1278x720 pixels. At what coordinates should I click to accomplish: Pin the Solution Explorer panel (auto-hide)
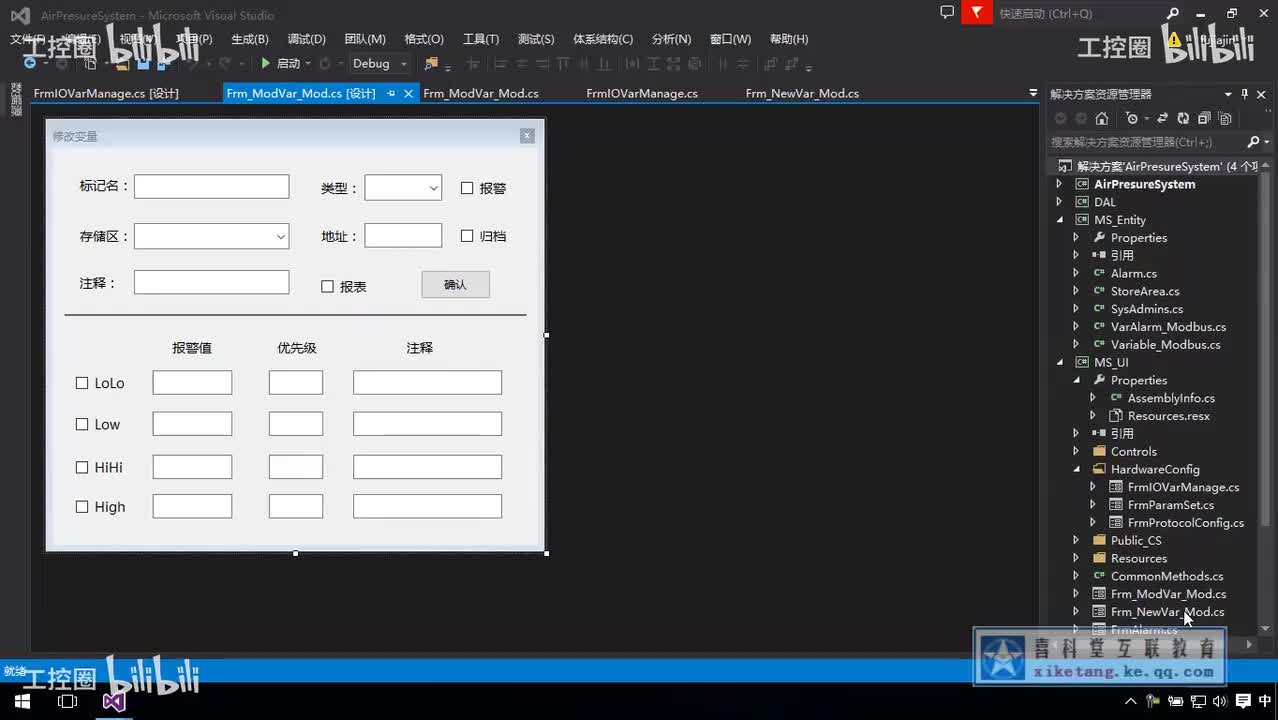[x=1244, y=94]
